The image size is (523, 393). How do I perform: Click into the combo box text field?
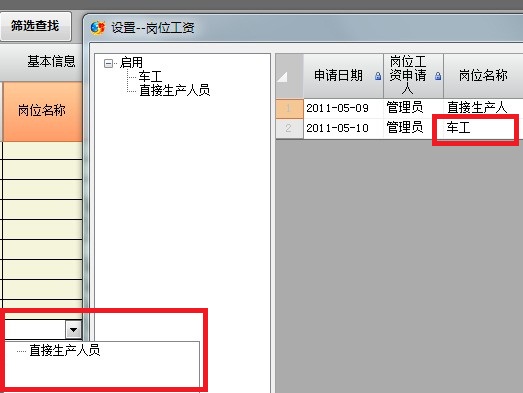[35, 330]
